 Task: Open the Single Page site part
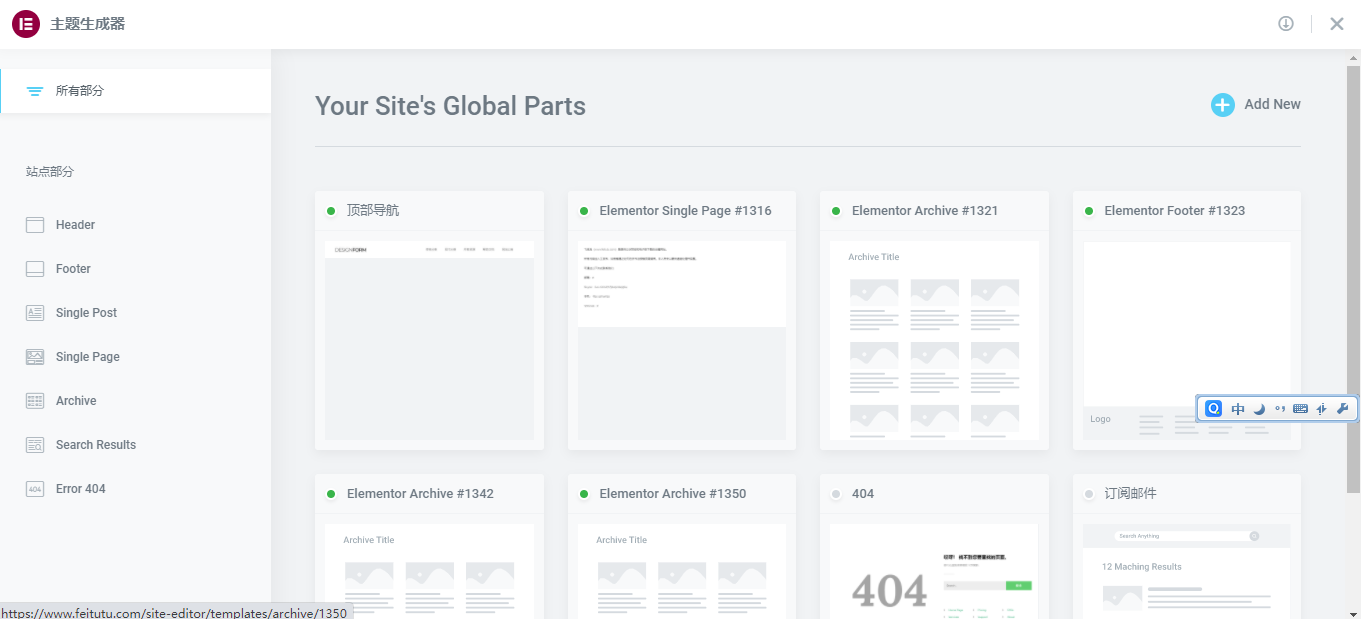click(x=88, y=357)
